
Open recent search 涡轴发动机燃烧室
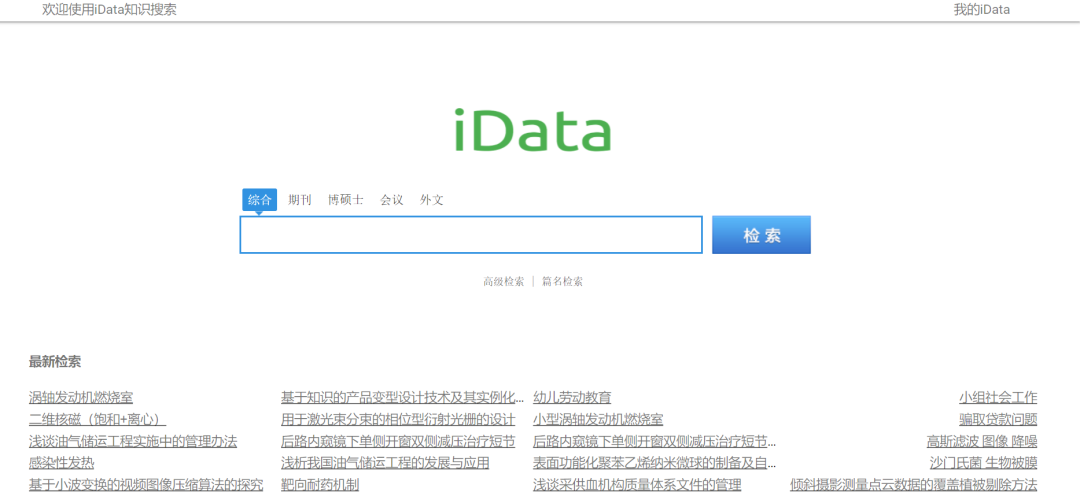point(81,398)
